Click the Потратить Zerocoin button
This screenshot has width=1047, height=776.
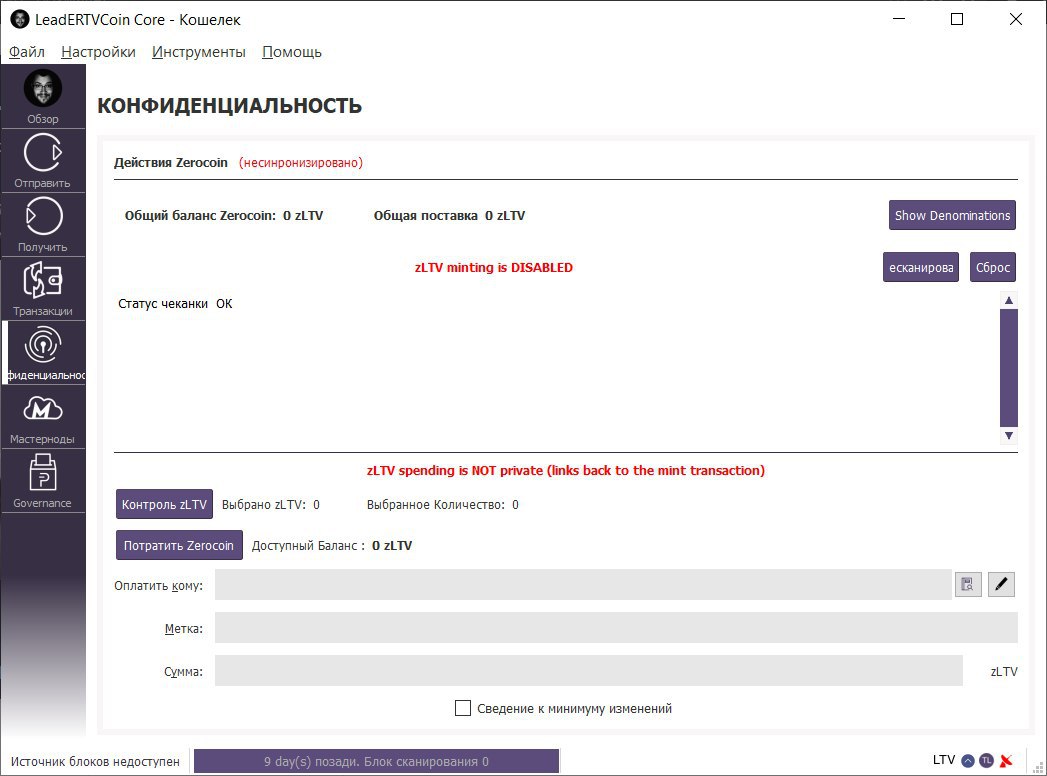179,545
